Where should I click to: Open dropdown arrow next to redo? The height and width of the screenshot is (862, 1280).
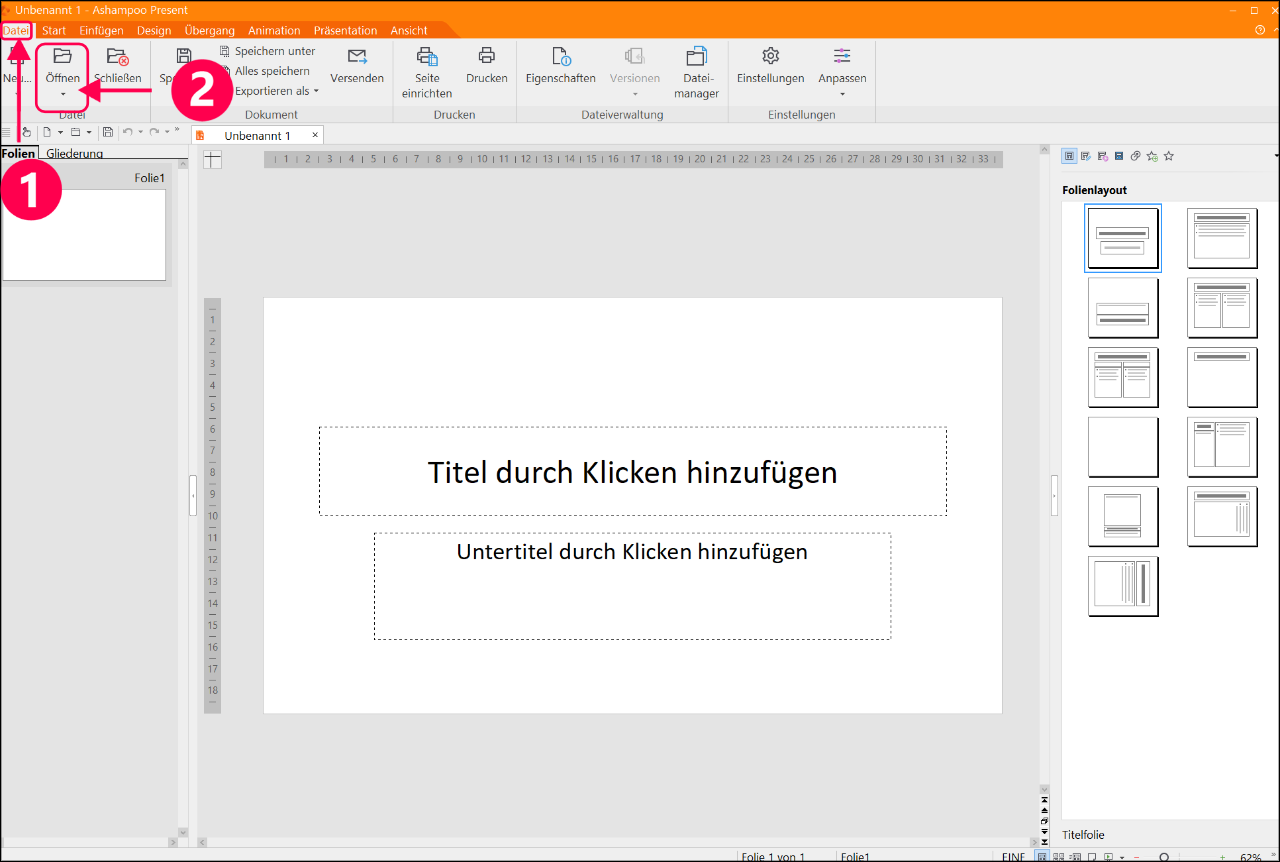167,132
